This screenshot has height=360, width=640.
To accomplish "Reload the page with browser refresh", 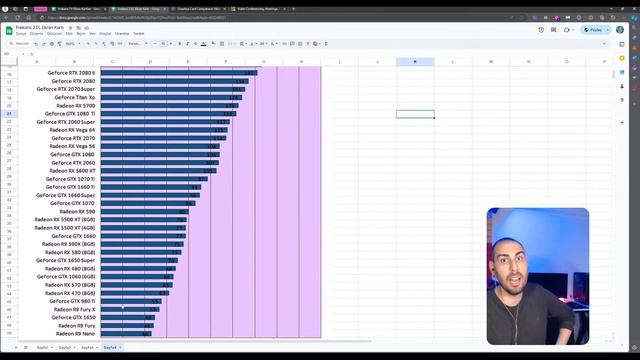I will [x=18, y=18].
